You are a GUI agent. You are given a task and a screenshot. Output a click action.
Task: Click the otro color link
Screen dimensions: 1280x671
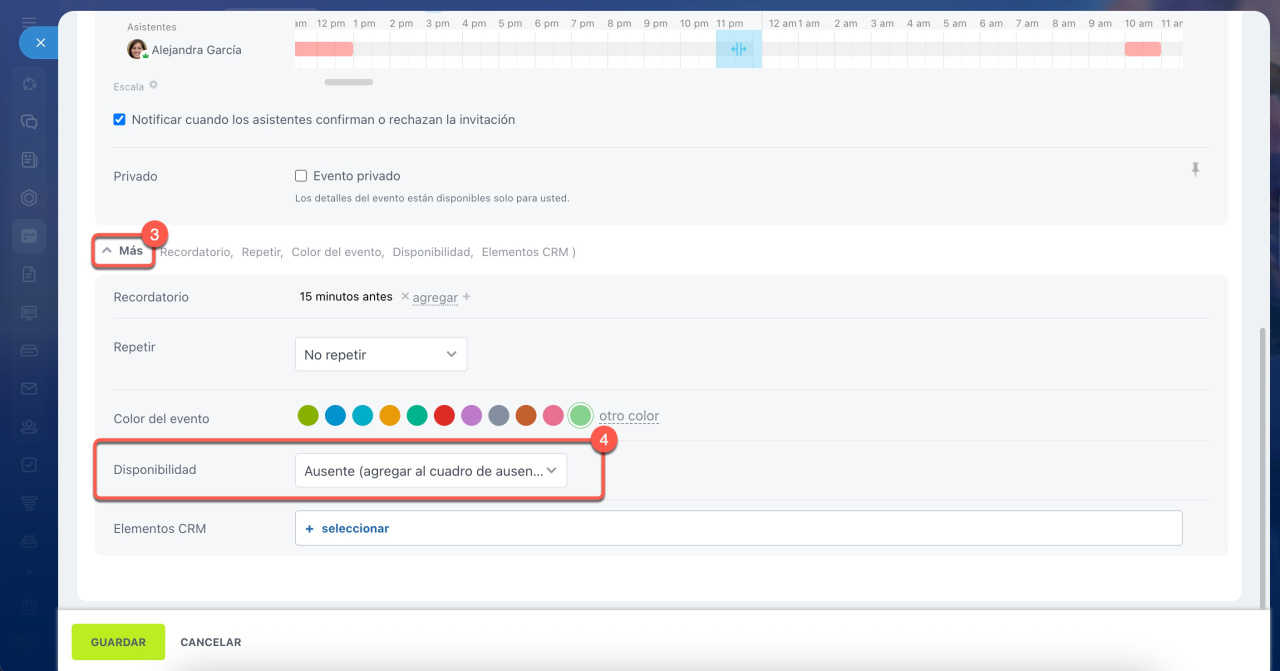pyautogui.click(x=628, y=416)
